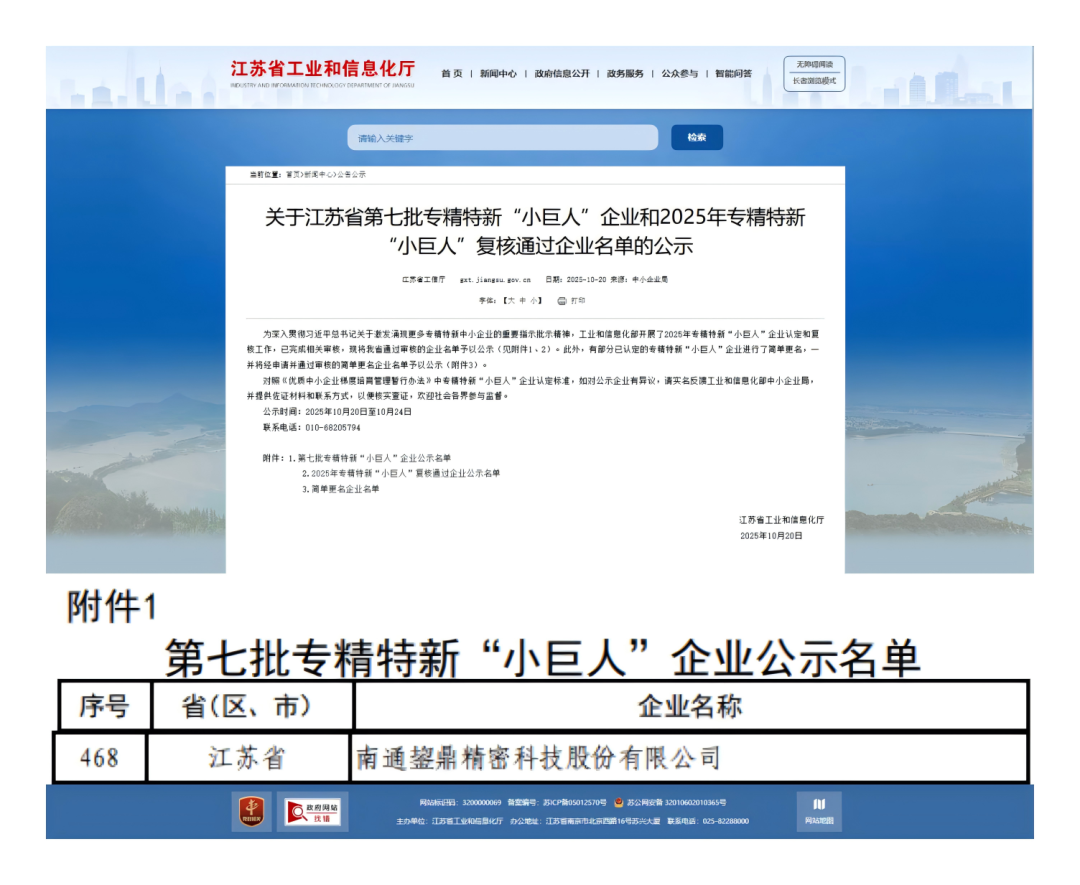Enable 无障碍阅读 accessibility mode
This screenshot has height=885, width=1080.
coord(814,65)
